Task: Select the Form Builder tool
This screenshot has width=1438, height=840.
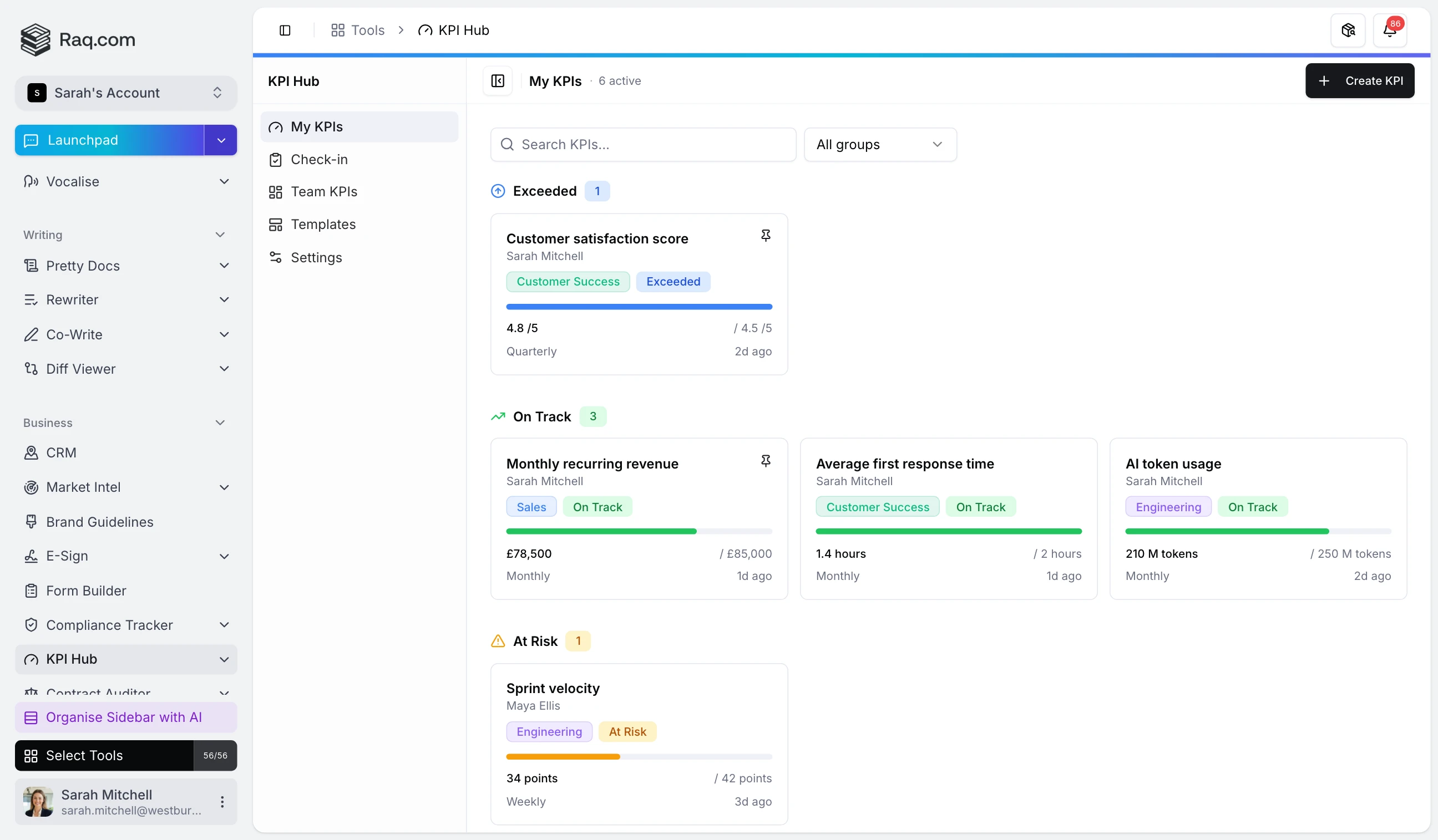Action: 85,590
